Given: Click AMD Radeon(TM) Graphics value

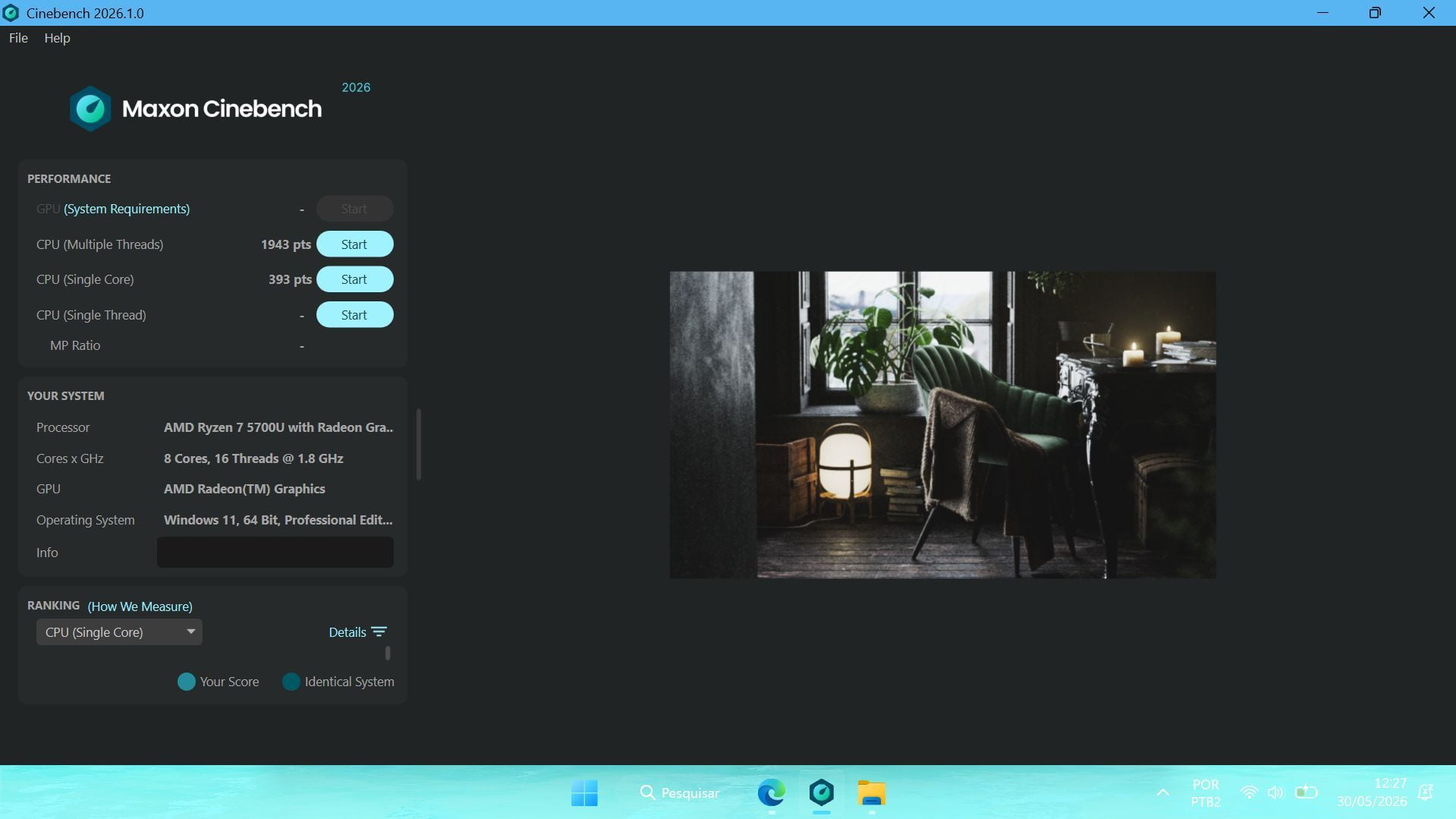Looking at the screenshot, I should (244, 489).
